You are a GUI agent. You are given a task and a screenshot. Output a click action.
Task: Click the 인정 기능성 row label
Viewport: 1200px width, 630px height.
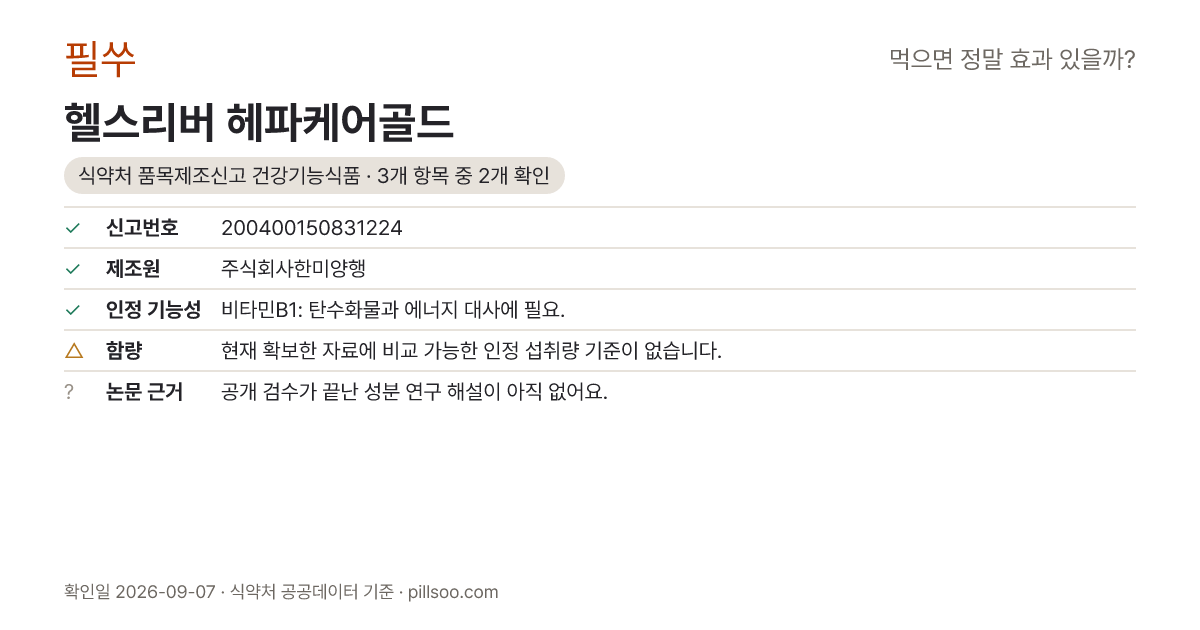tap(153, 310)
